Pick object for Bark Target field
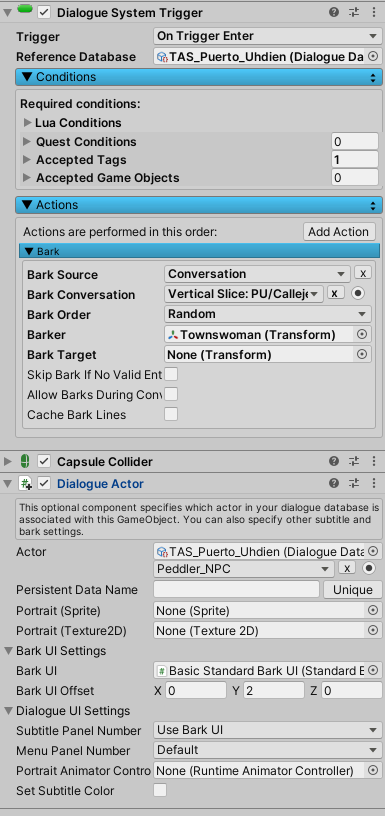The height and width of the screenshot is (816, 385). [x=362, y=354]
